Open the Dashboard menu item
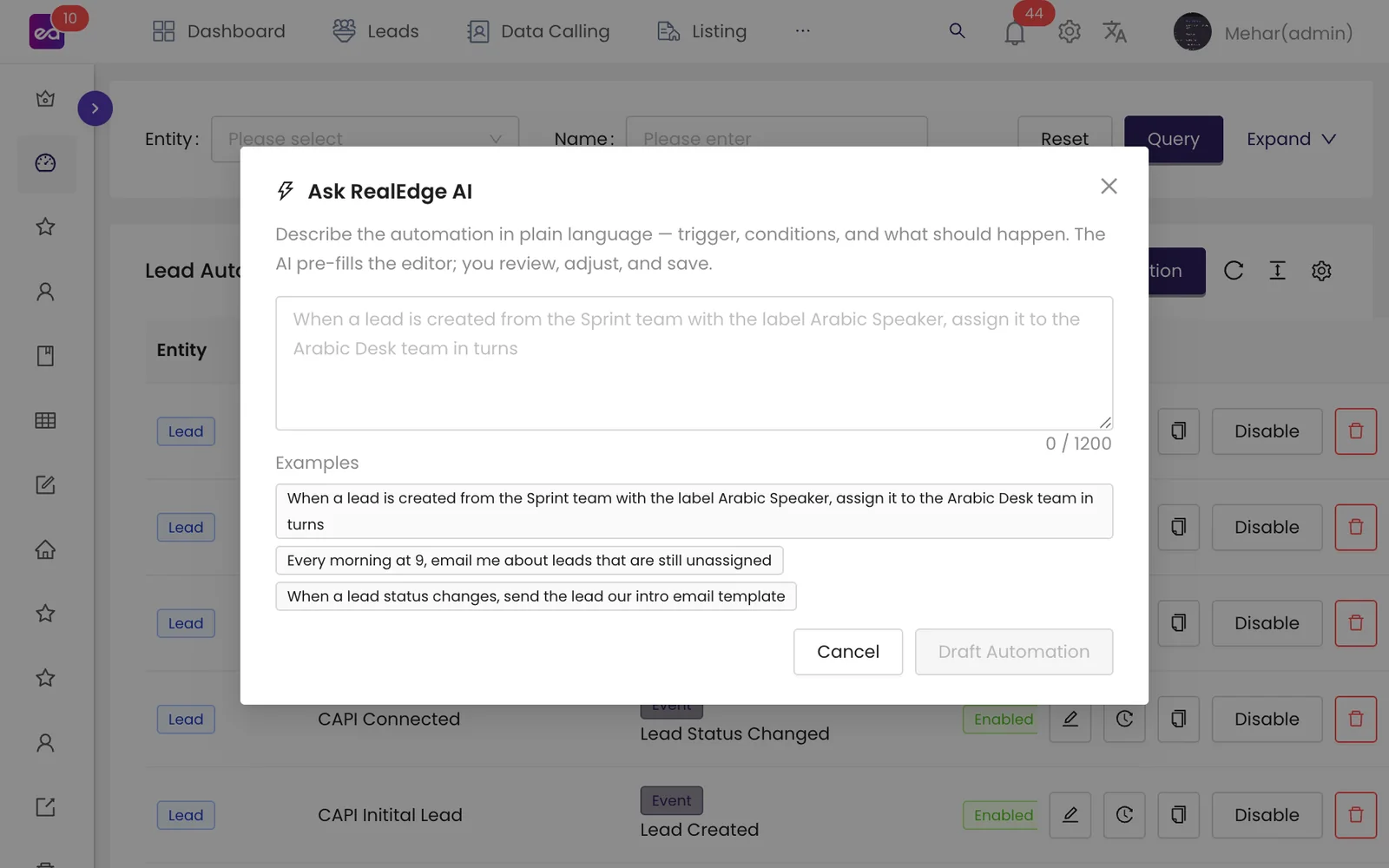 [x=219, y=31]
